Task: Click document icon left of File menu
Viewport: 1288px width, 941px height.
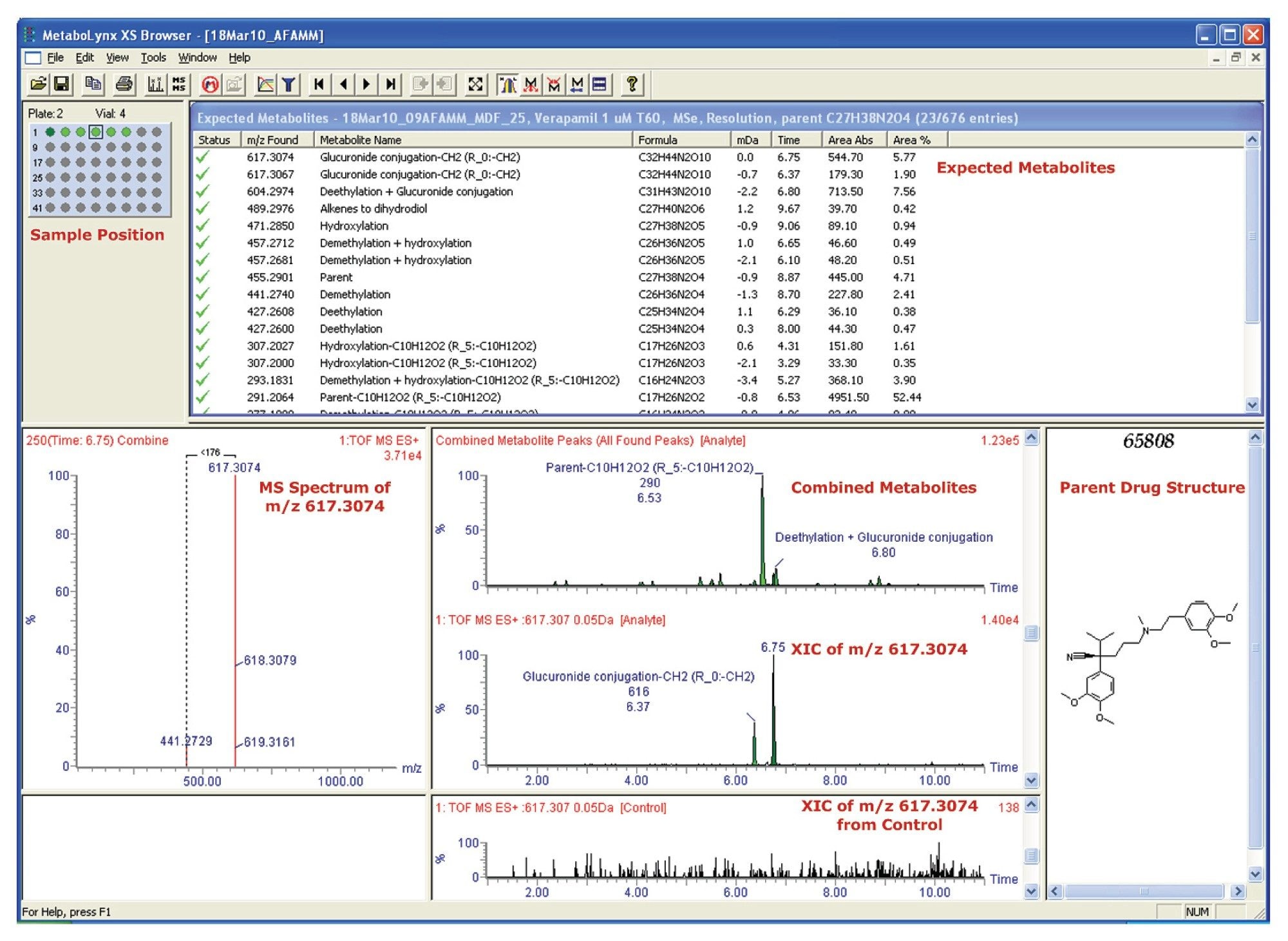Action: coord(33,58)
